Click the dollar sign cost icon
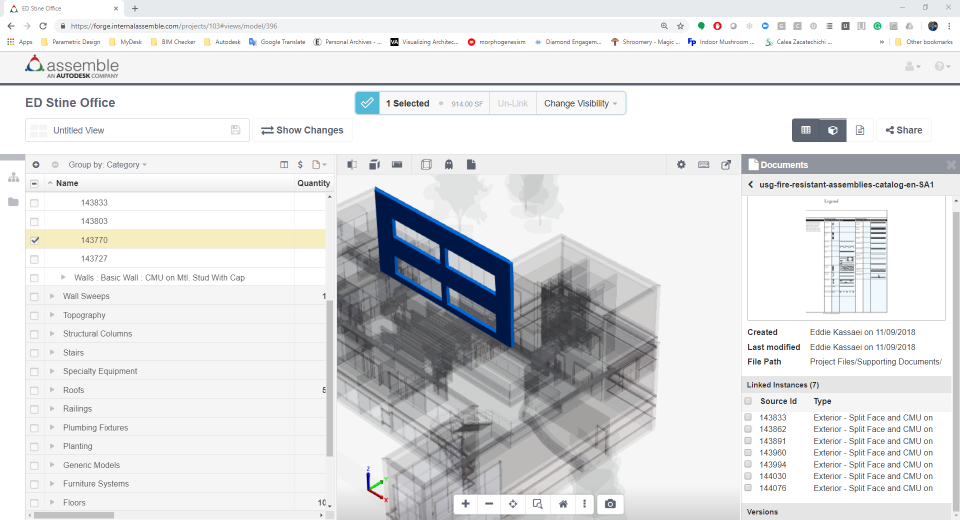 coord(300,165)
